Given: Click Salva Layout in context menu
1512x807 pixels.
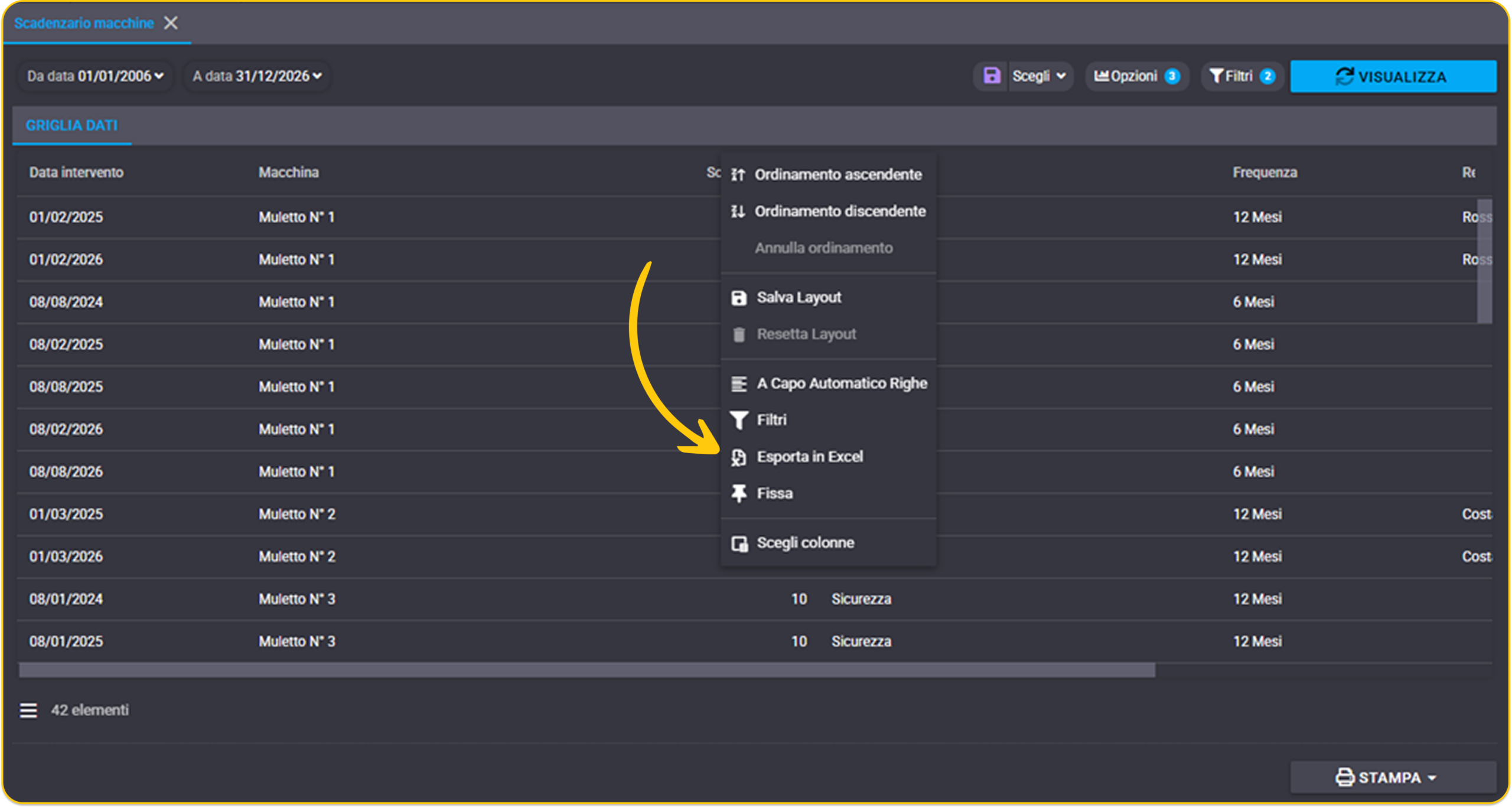Looking at the screenshot, I should coord(828,298).
